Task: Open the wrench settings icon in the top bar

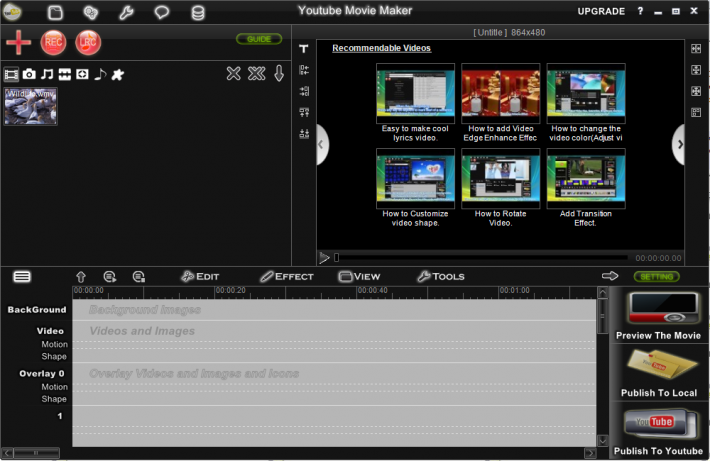Action: coord(126,12)
